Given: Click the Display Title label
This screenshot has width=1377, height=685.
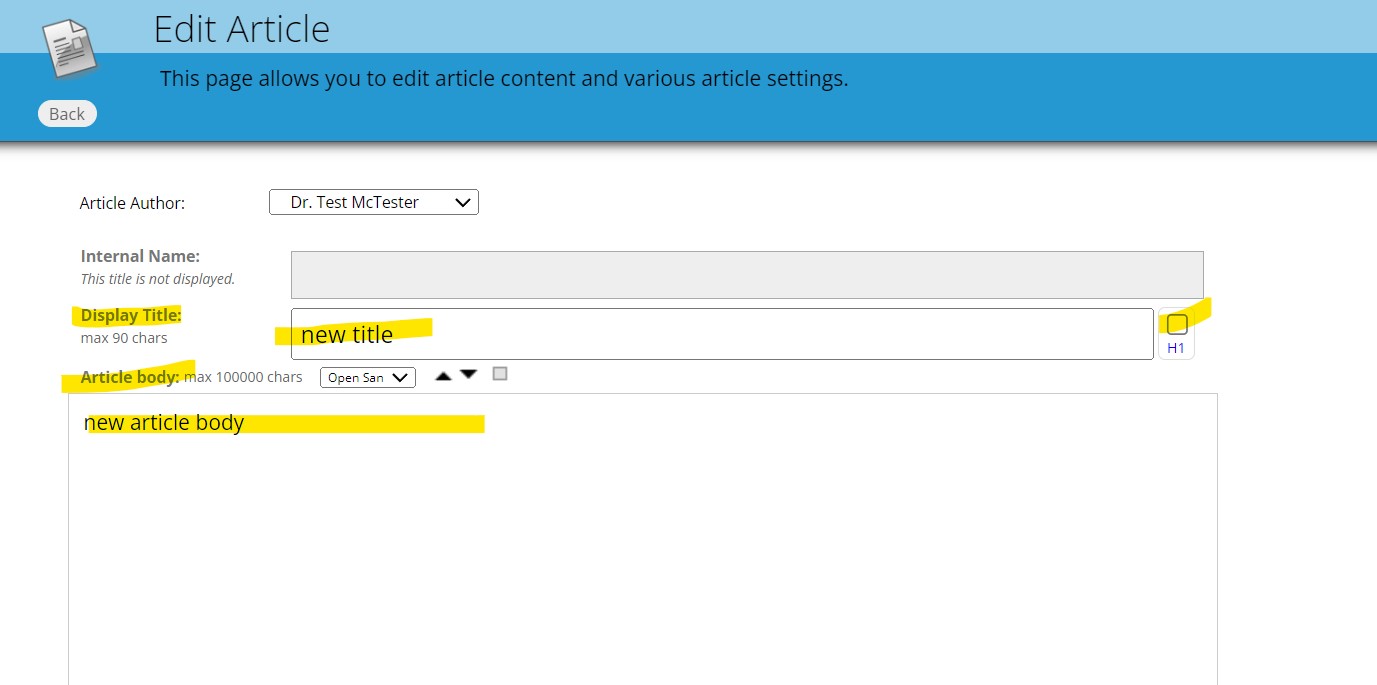Looking at the screenshot, I should point(131,315).
